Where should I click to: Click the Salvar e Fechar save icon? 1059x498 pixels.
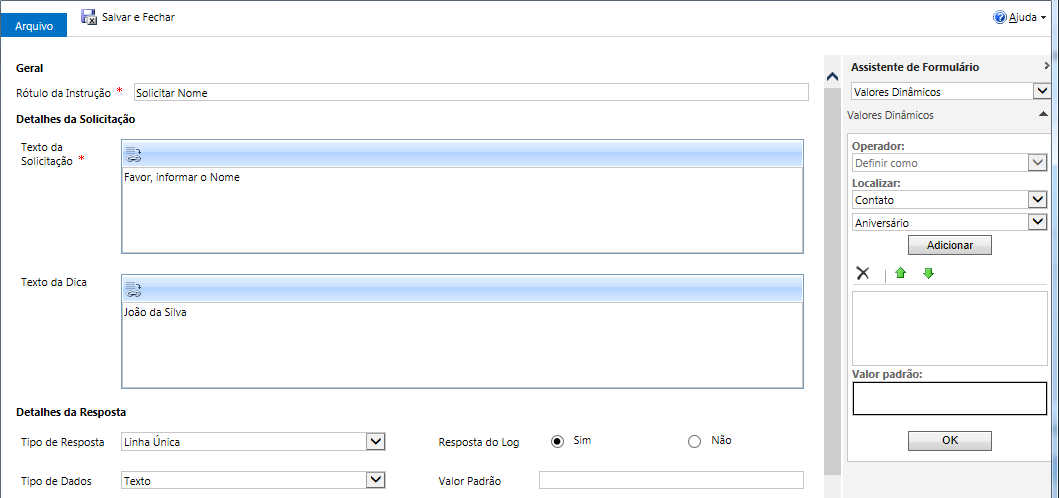pyautogui.click(x=89, y=17)
